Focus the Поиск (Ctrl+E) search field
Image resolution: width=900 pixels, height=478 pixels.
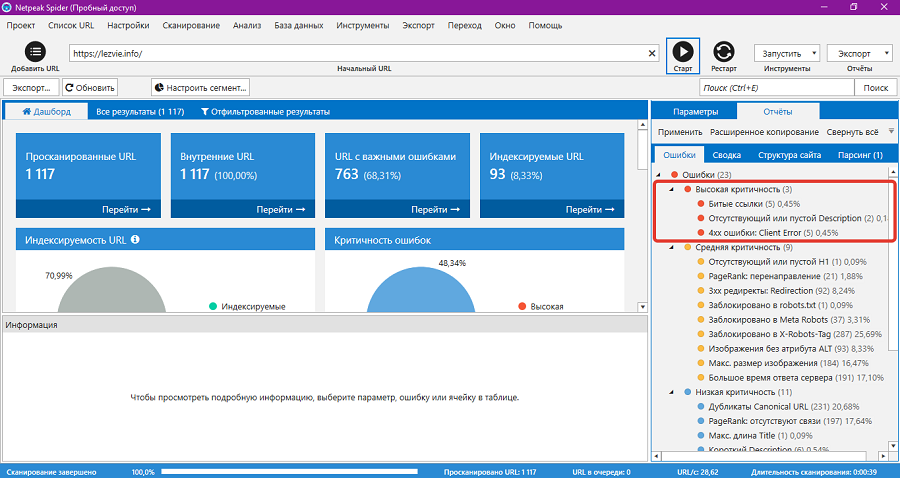click(777, 88)
